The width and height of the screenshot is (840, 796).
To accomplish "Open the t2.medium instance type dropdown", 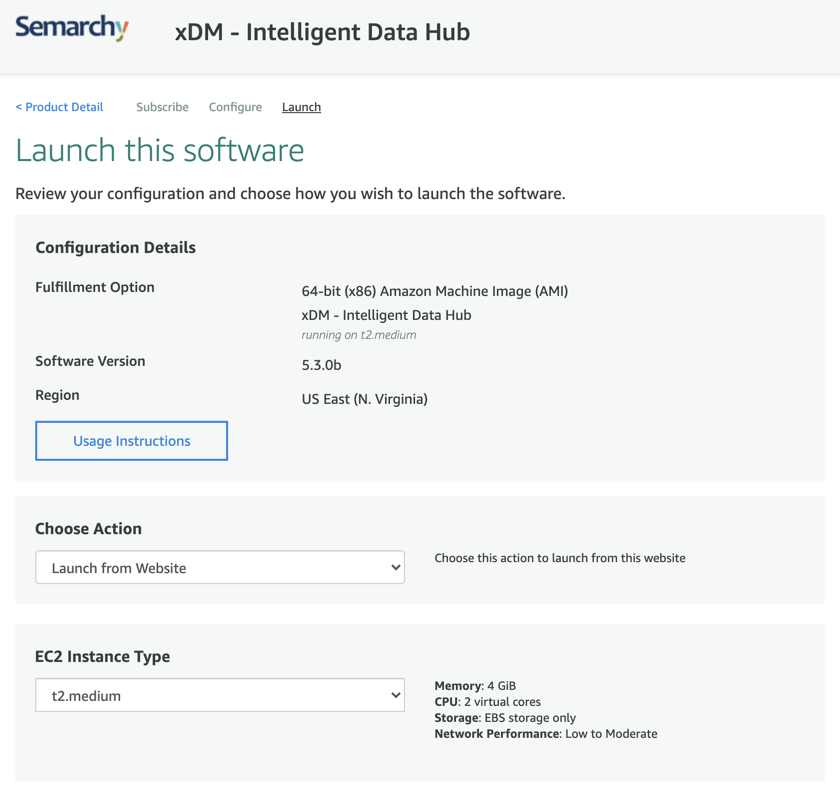I will tap(220, 695).
